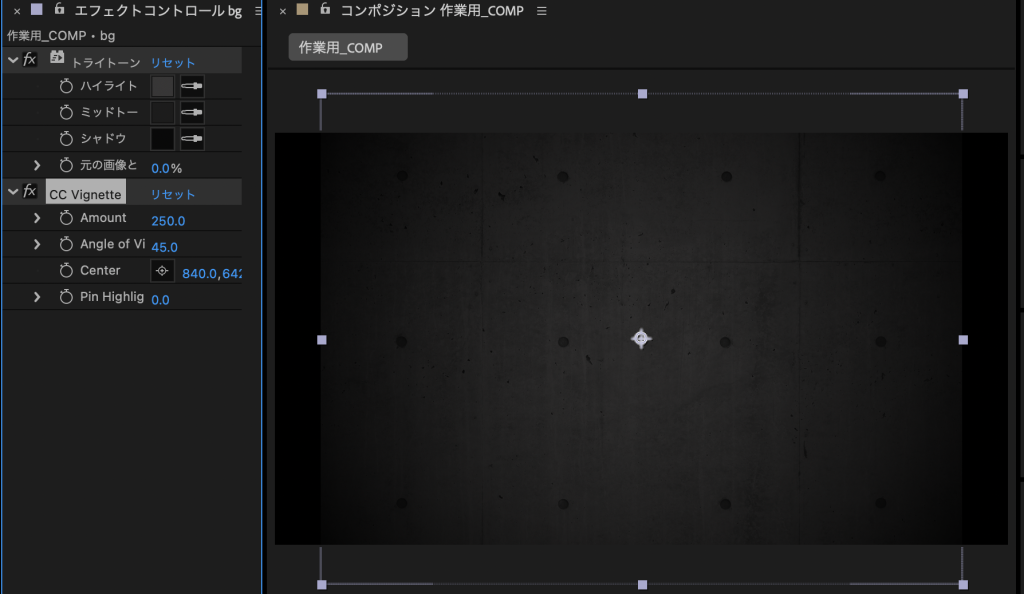Toggle stopwatch for Amount property
The width and height of the screenshot is (1024, 594).
tap(66, 218)
